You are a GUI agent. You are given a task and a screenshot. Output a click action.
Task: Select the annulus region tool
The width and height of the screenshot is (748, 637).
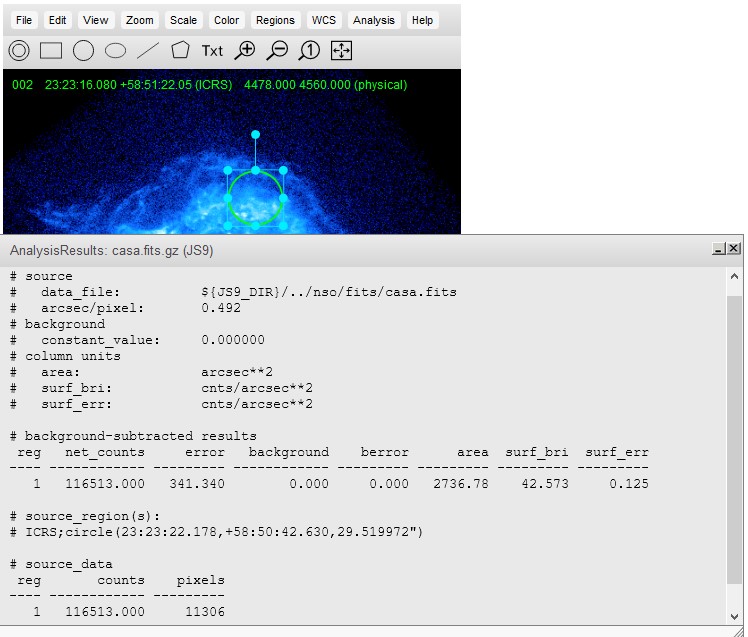pos(19,50)
